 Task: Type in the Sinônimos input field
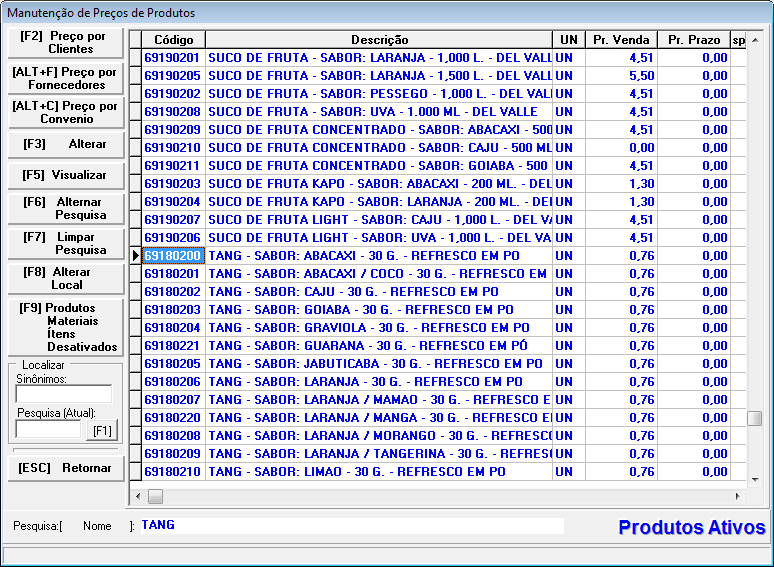pos(63,394)
